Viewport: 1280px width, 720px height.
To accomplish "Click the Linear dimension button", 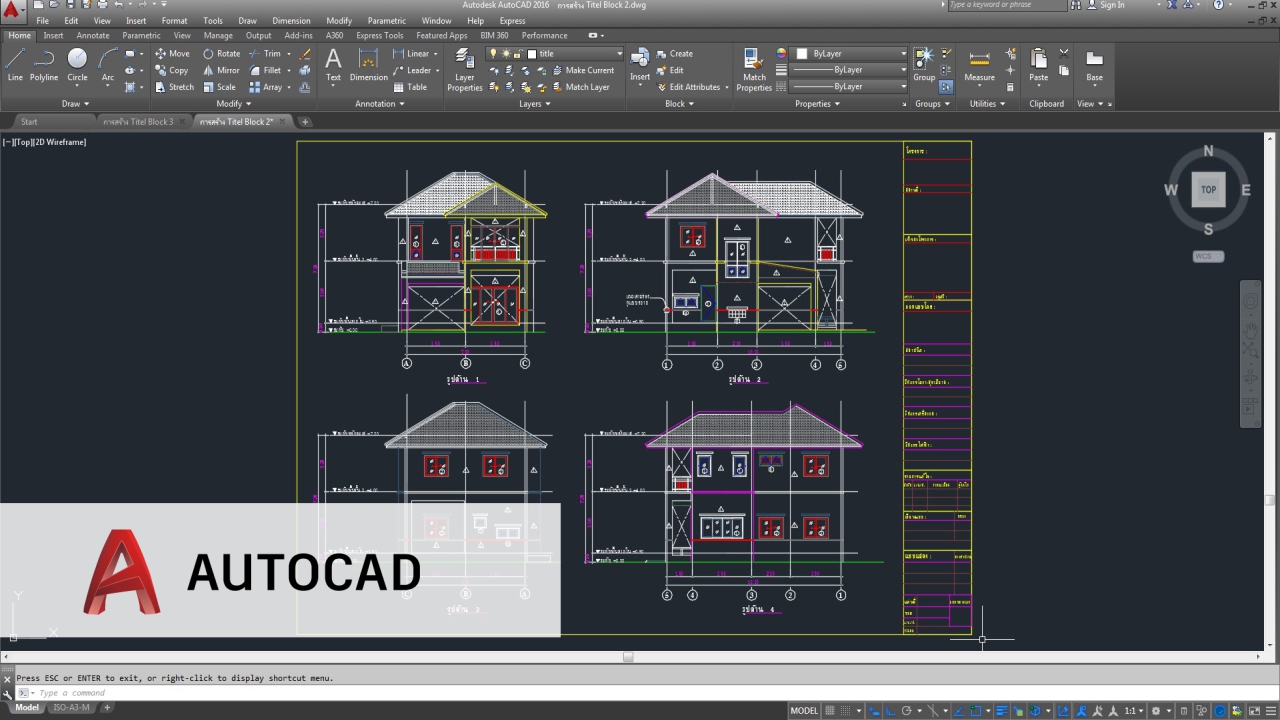I will pos(411,54).
